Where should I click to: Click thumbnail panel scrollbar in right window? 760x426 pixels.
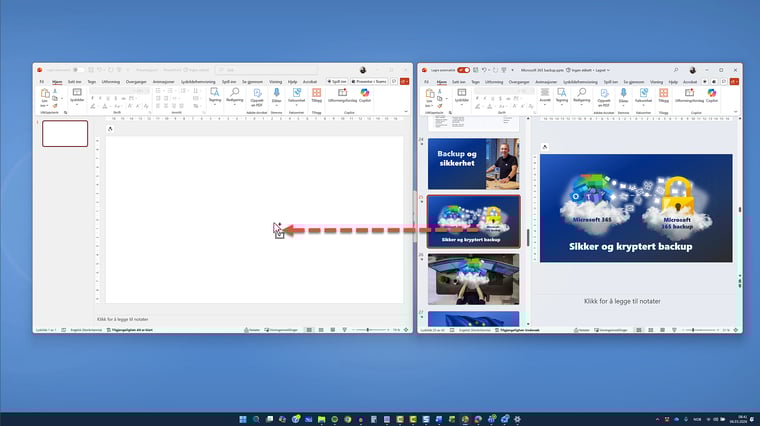click(528, 237)
